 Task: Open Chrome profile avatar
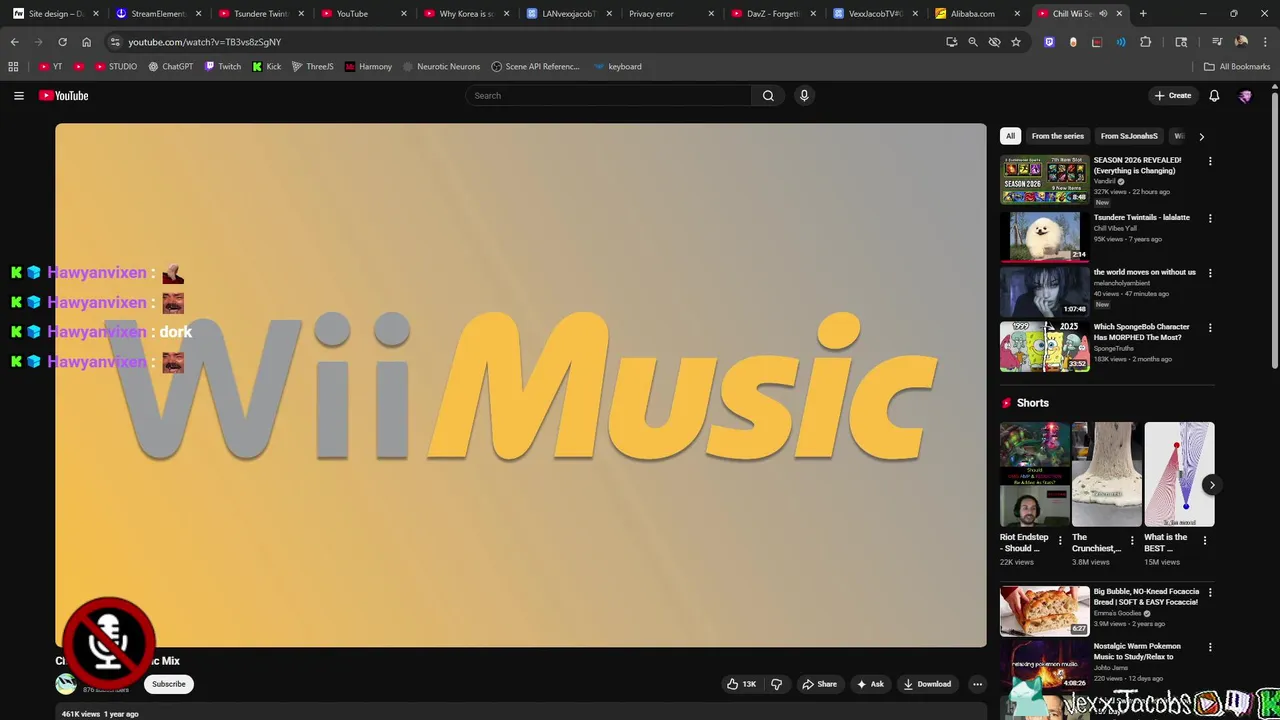pos(1241,42)
